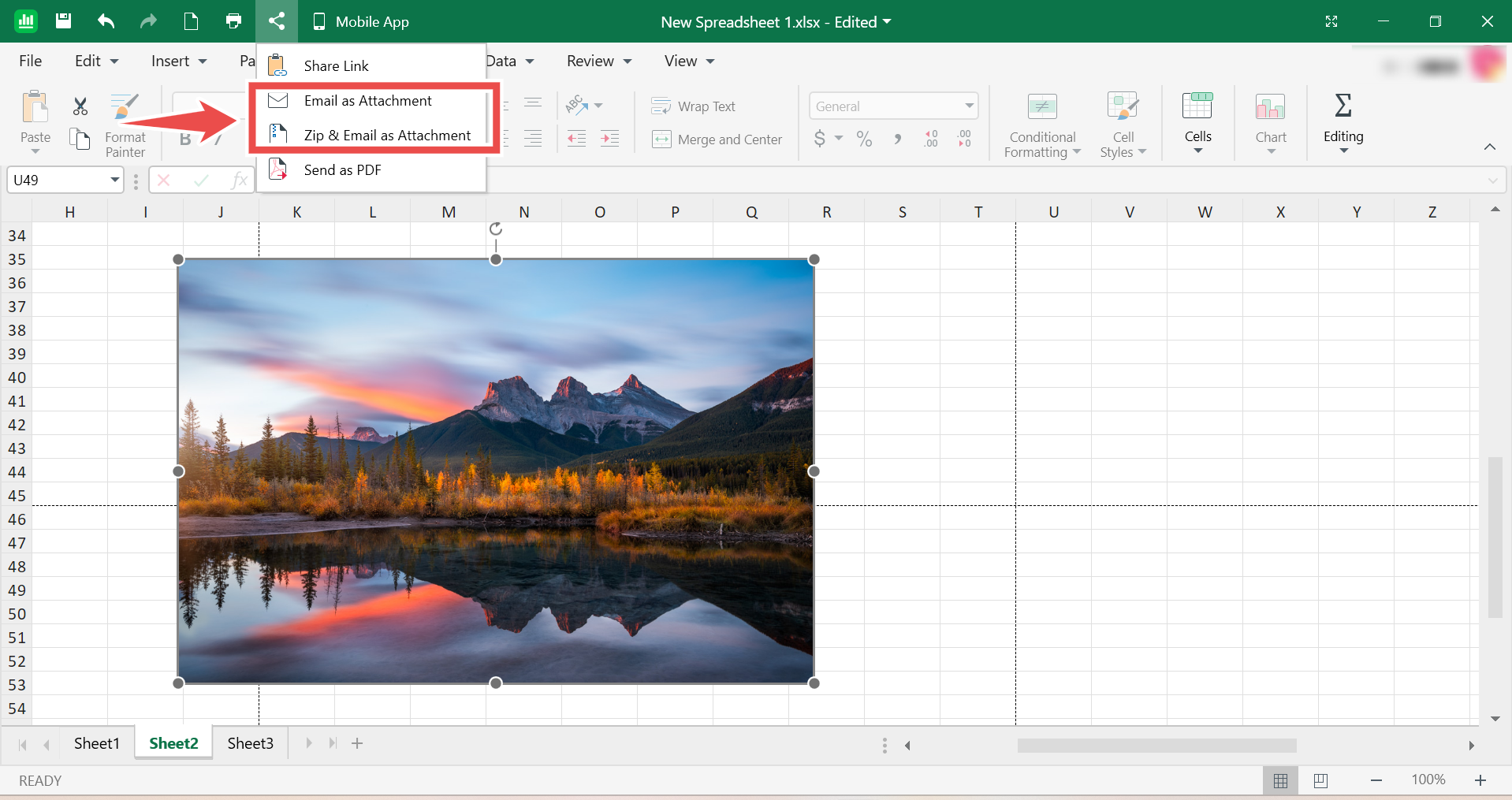Choose Email as Attachment
The image size is (1512, 800).
coord(368,100)
